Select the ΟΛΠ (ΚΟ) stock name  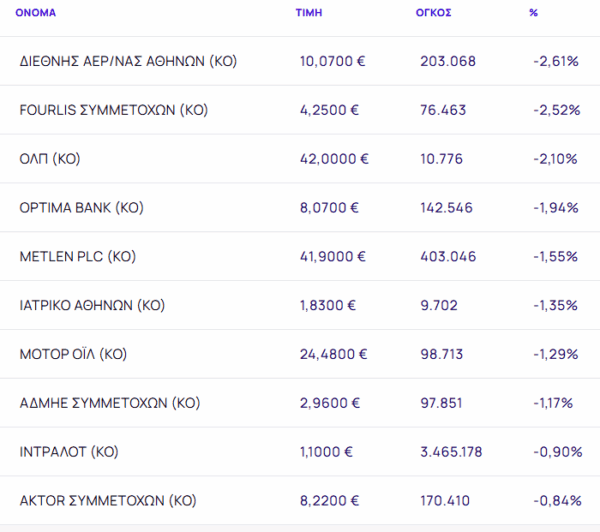pos(49,159)
